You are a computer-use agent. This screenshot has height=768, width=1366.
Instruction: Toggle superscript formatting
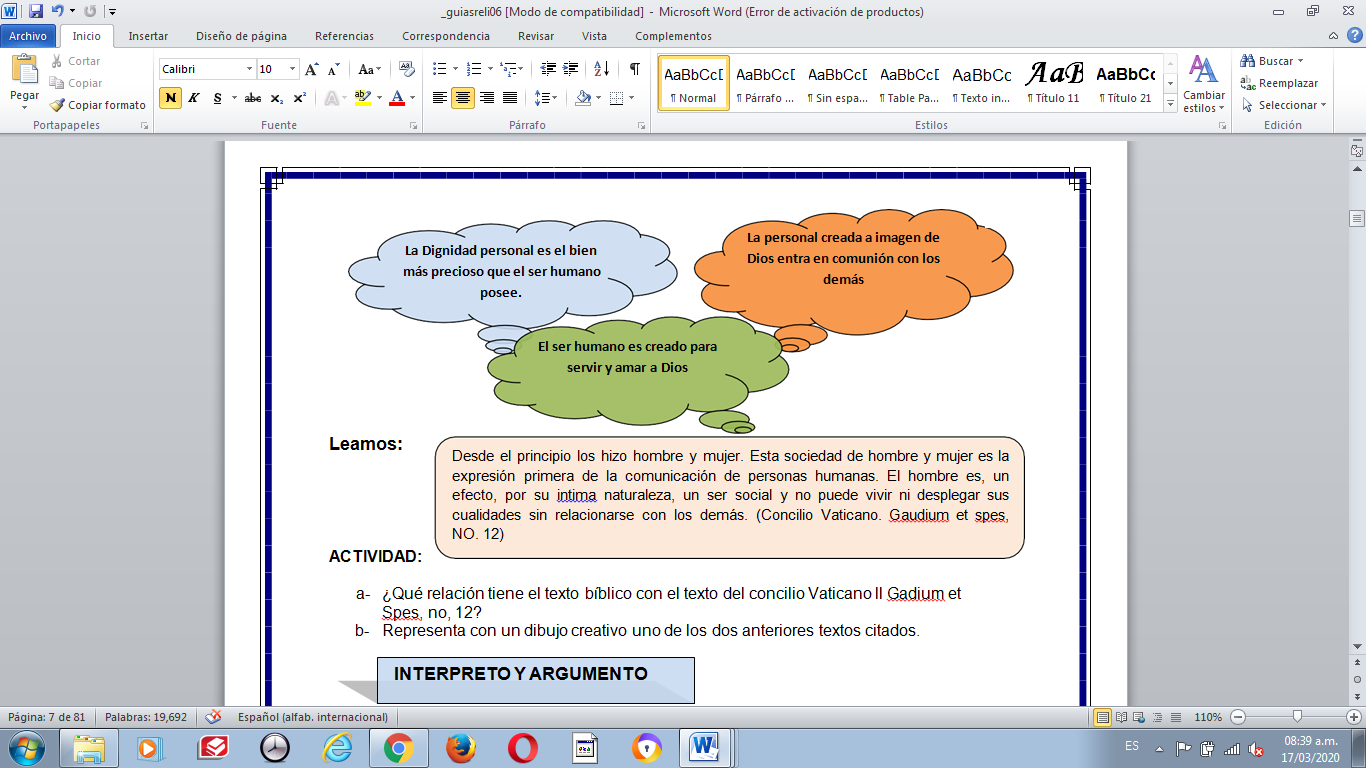(x=299, y=98)
